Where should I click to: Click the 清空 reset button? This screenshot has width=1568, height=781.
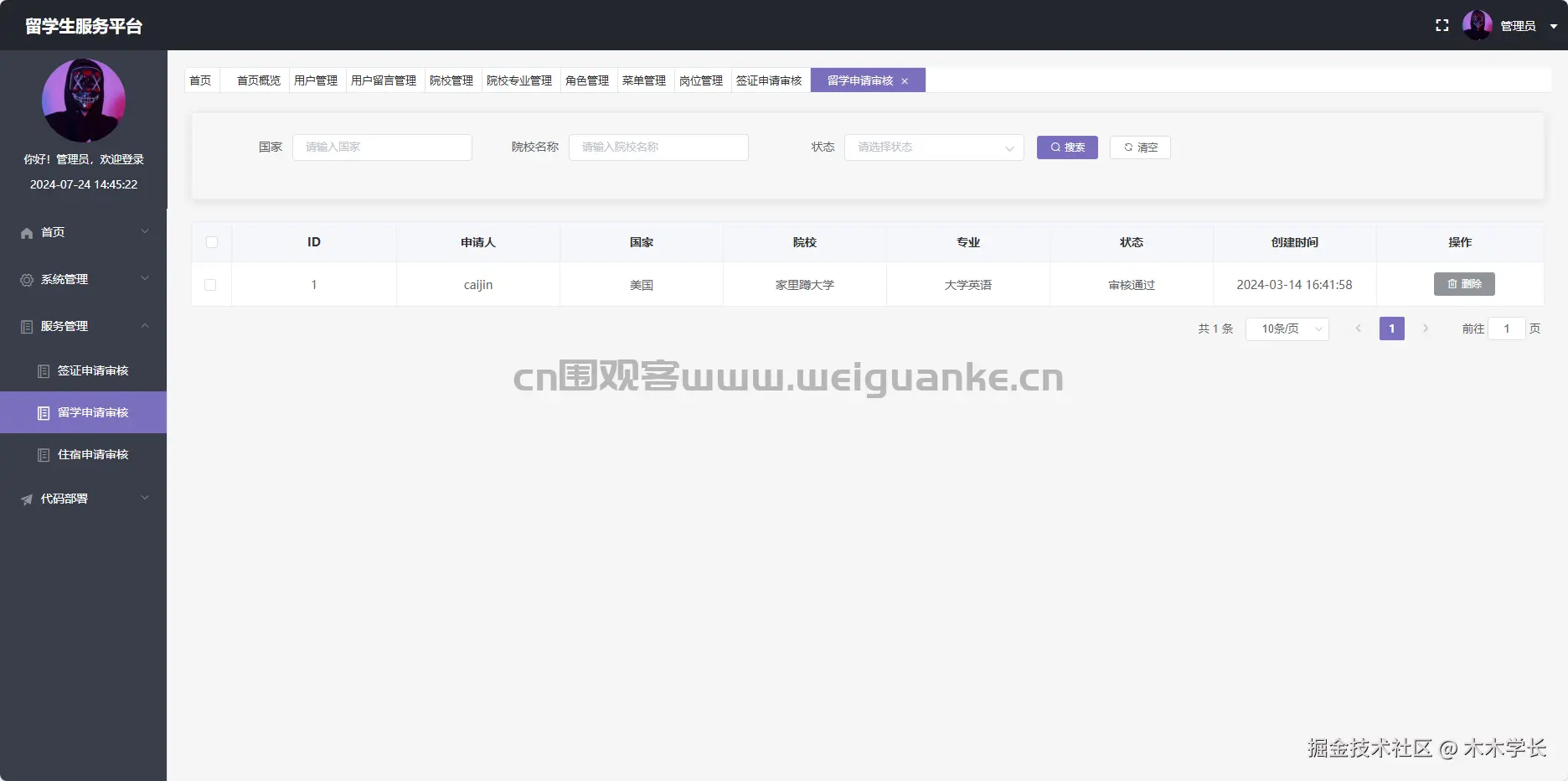pyautogui.click(x=1140, y=147)
